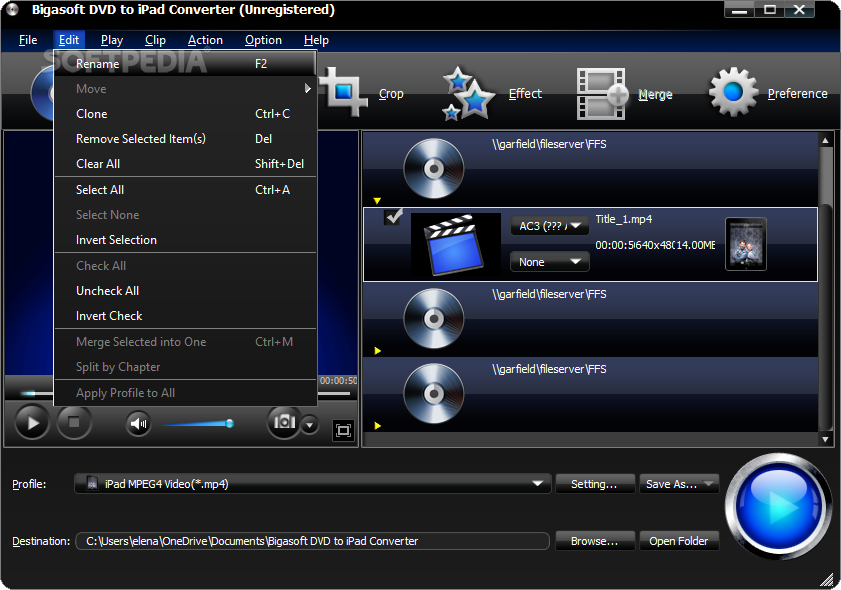This screenshot has height=590, width=841.
Task: Click the Destination path field
Action: pos(313,541)
